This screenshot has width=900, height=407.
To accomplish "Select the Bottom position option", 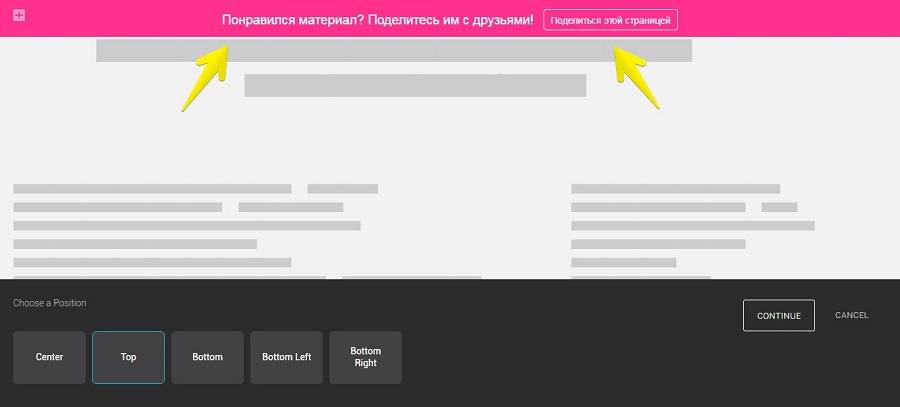I will pyautogui.click(x=207, y=357).
